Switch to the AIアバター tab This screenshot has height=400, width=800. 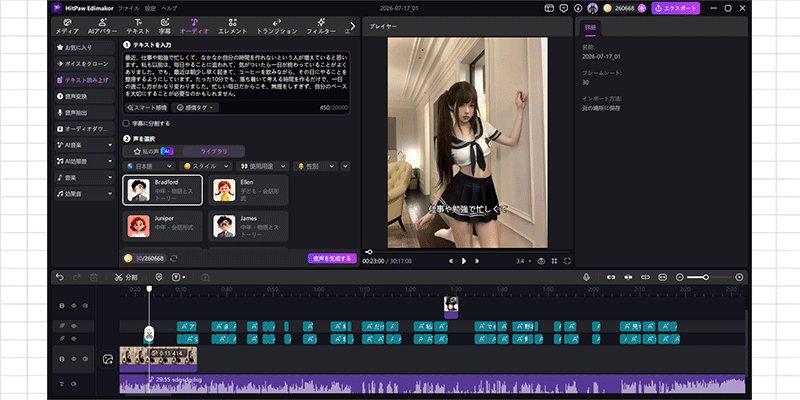point(103,27)
